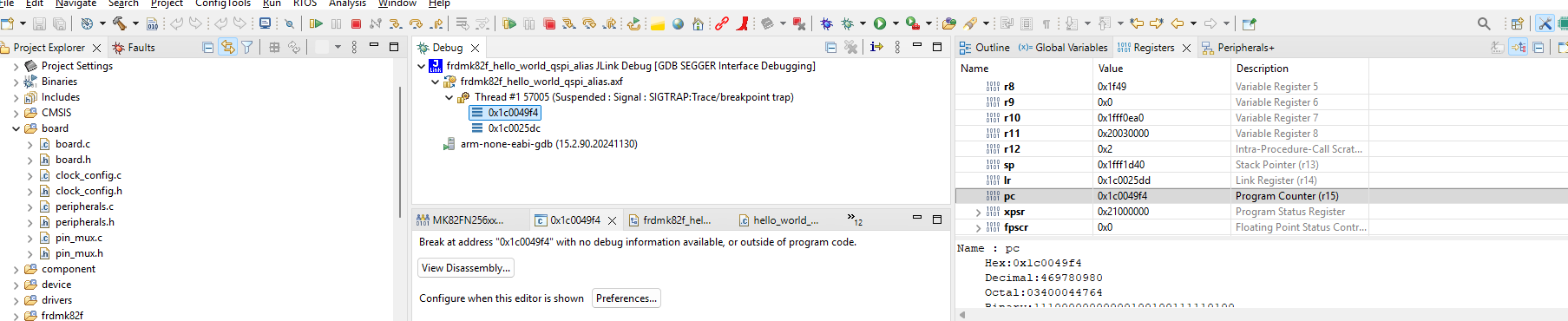Screen dimensions: 1568x321
Task: Open the Build hammer dropdown arrow
Action: pos(135,23)
